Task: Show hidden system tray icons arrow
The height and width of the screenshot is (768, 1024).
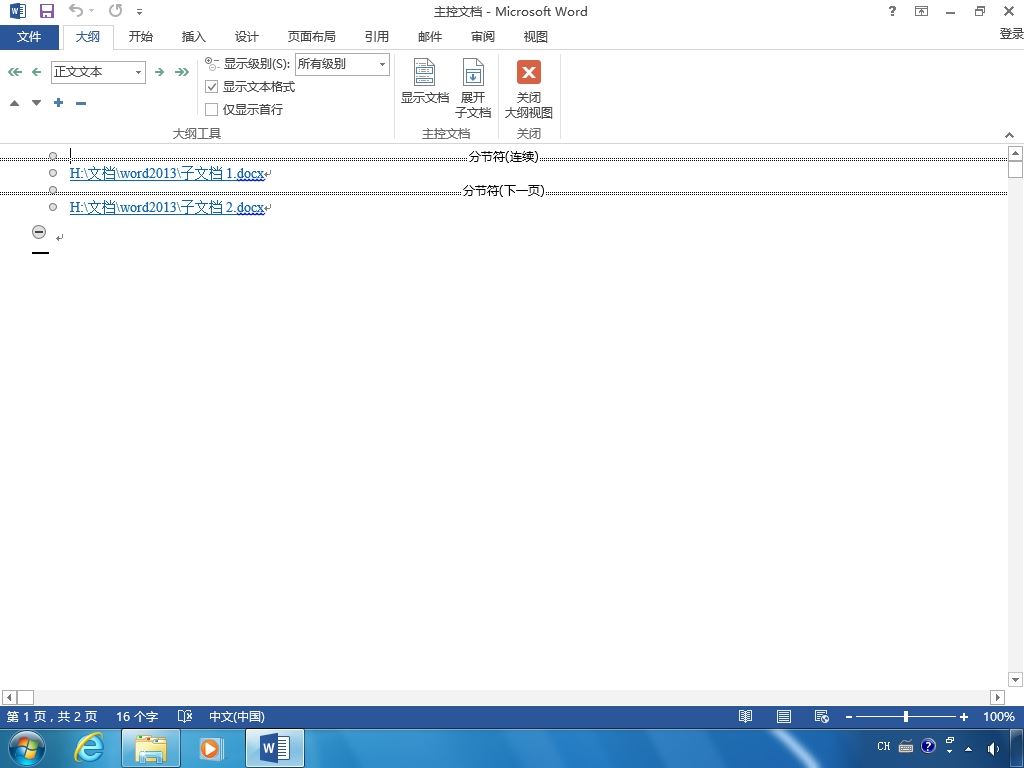Action: (968, 748)
